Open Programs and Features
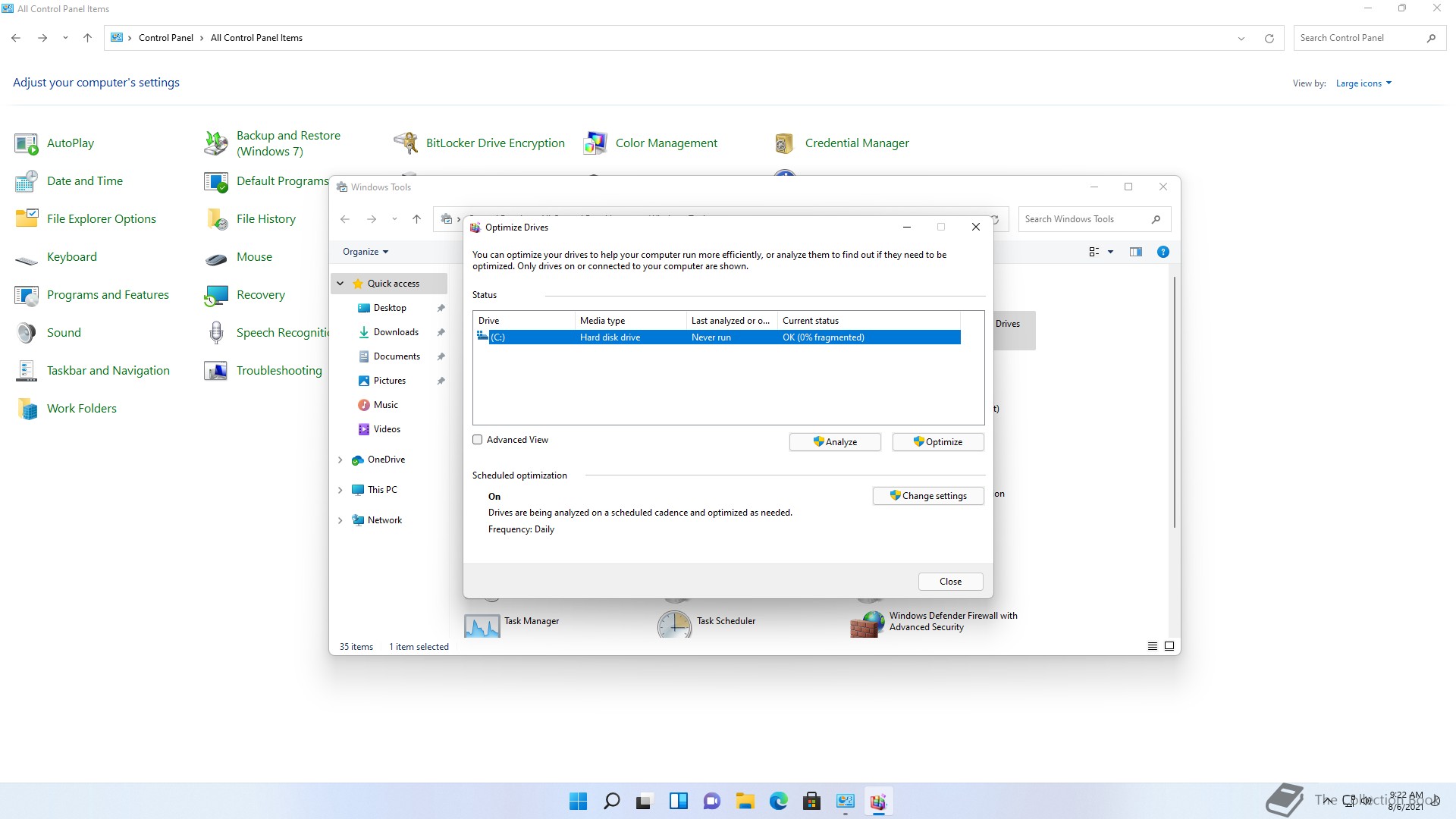The image size is (1456, 819). point(92,295)
